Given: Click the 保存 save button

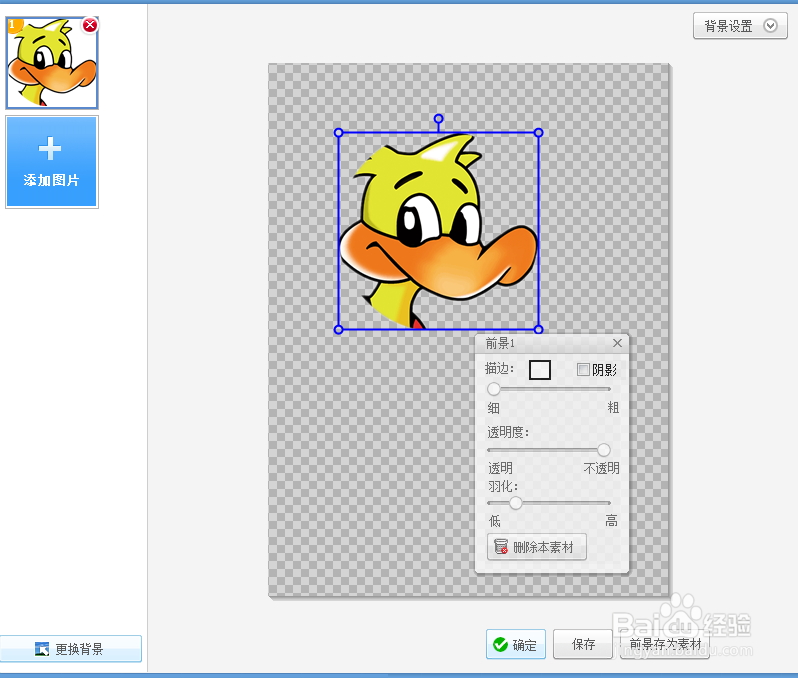Looking at the screenshot, I should (583, 644).
